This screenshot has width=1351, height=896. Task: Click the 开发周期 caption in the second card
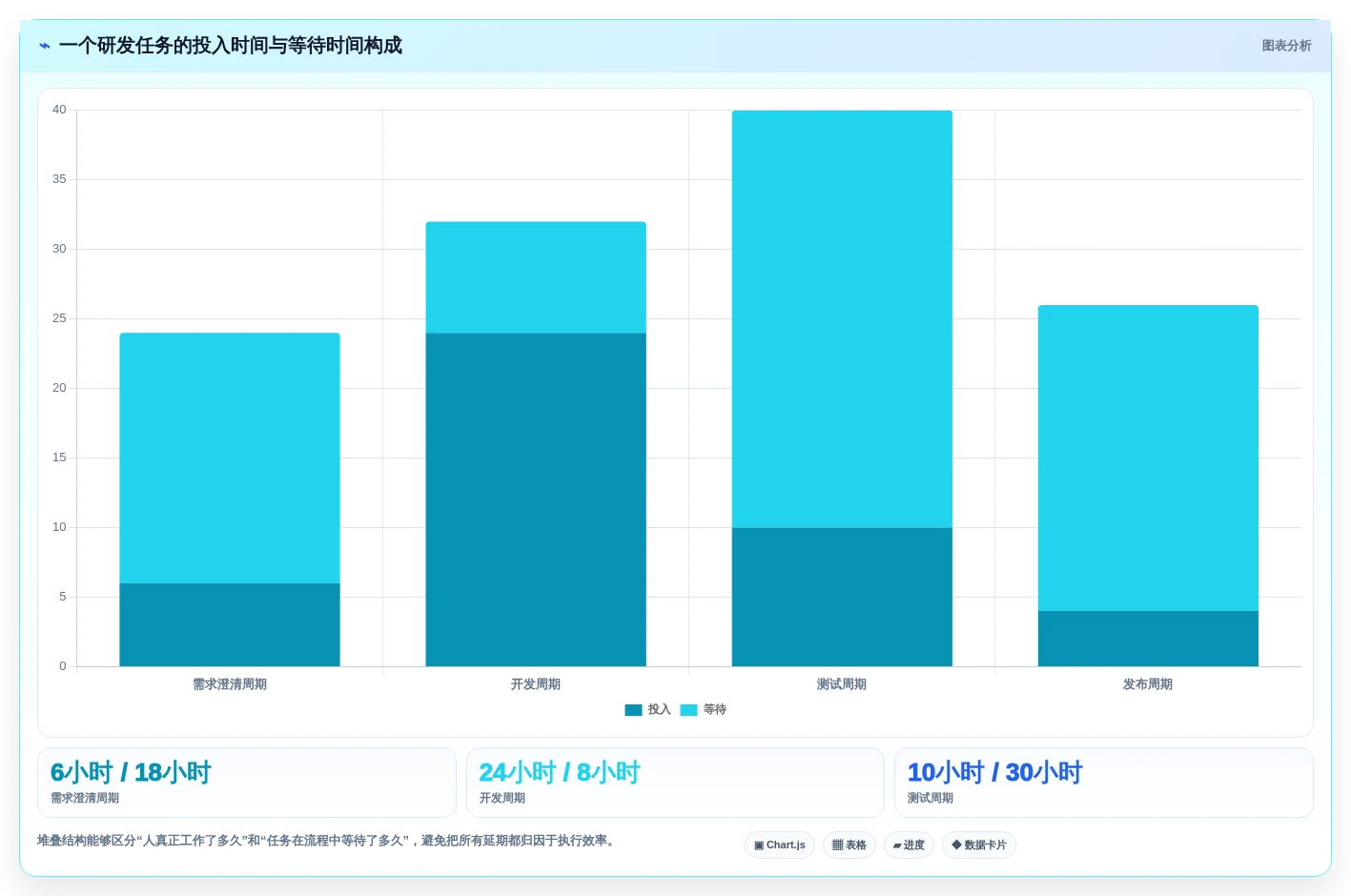(x=502, y=798)
